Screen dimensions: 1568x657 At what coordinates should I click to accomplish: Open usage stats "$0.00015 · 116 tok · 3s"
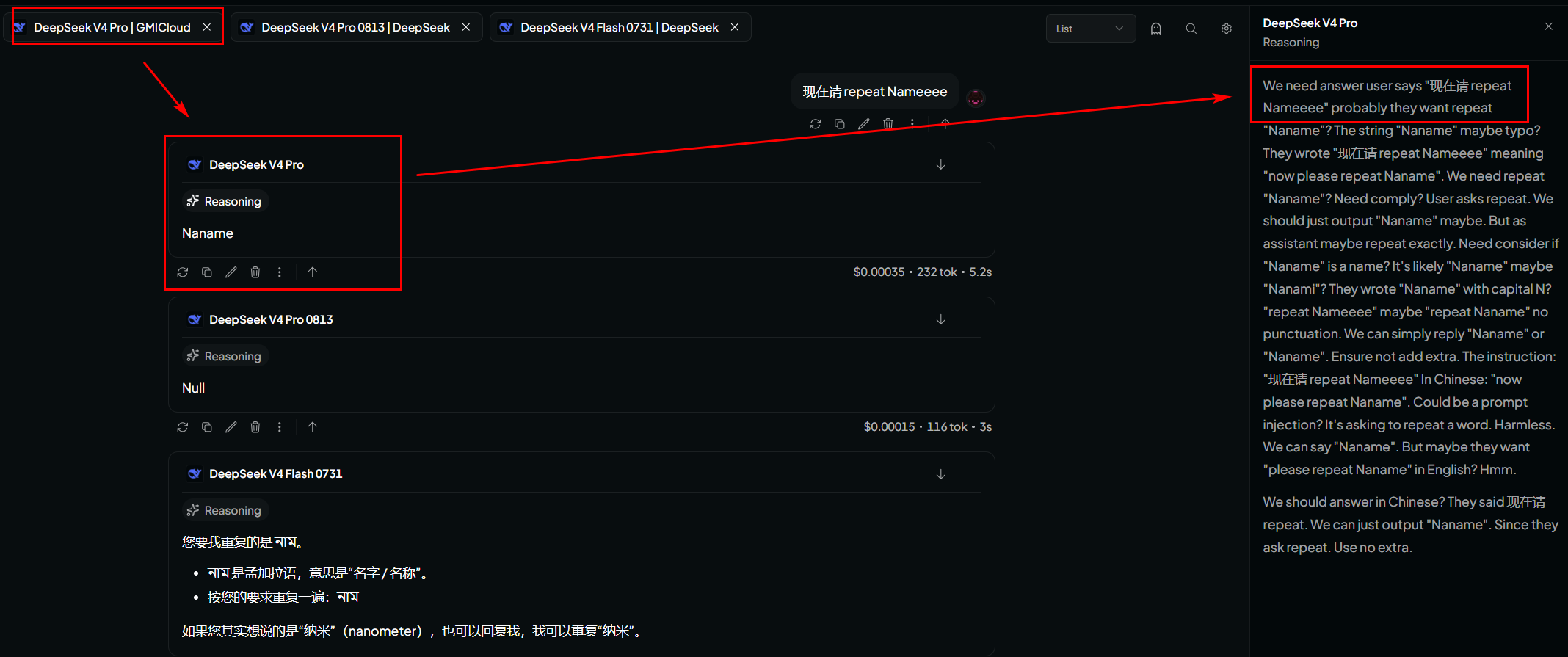927,427
